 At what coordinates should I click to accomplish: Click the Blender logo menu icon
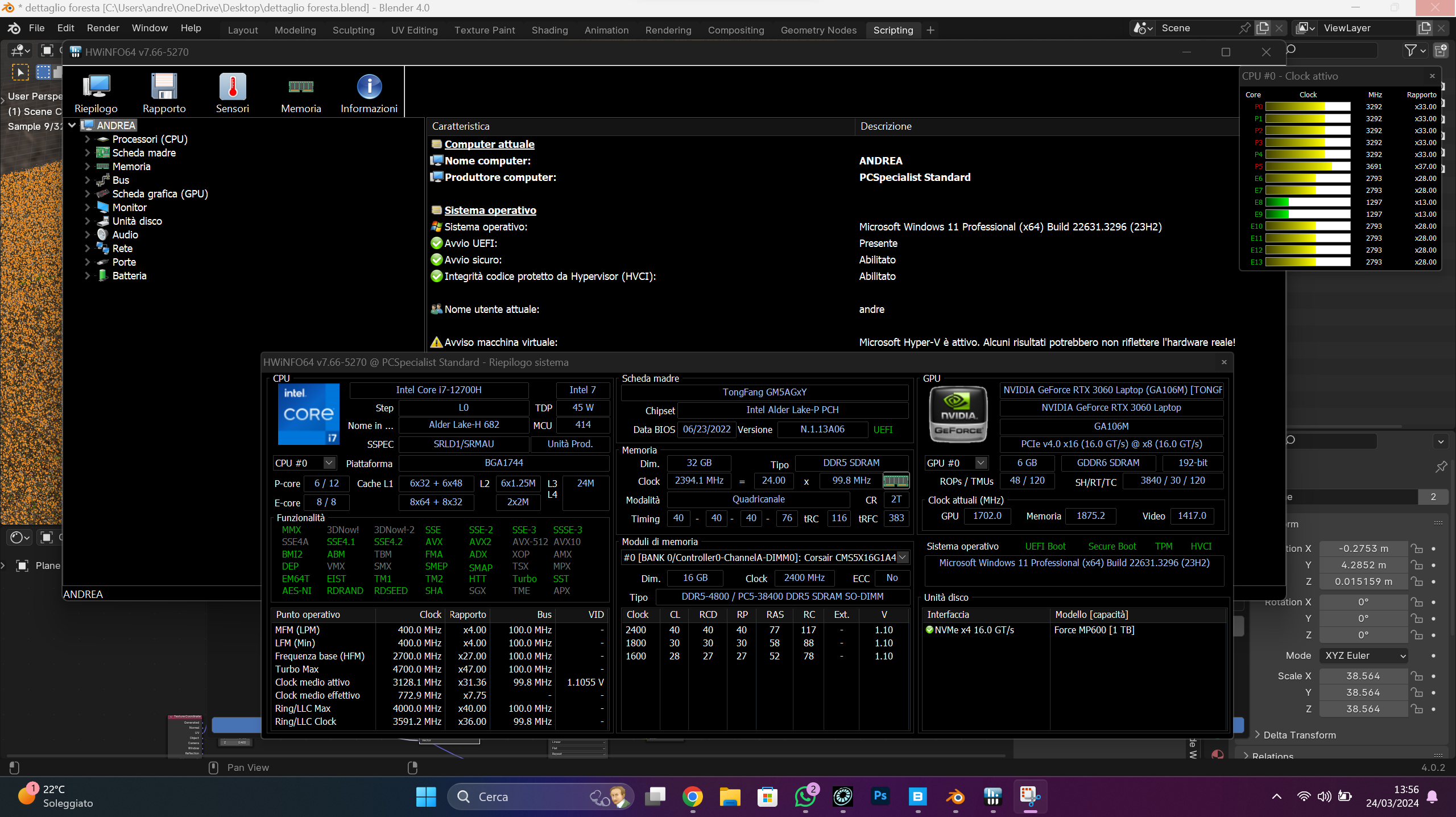click(x=14, y=28)
